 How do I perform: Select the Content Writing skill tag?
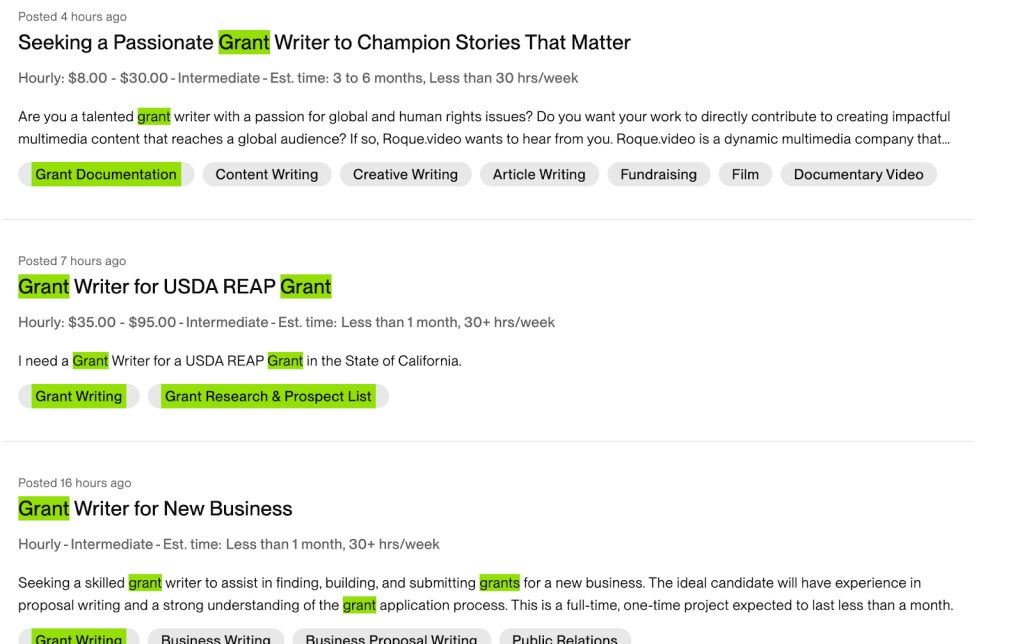266,174
